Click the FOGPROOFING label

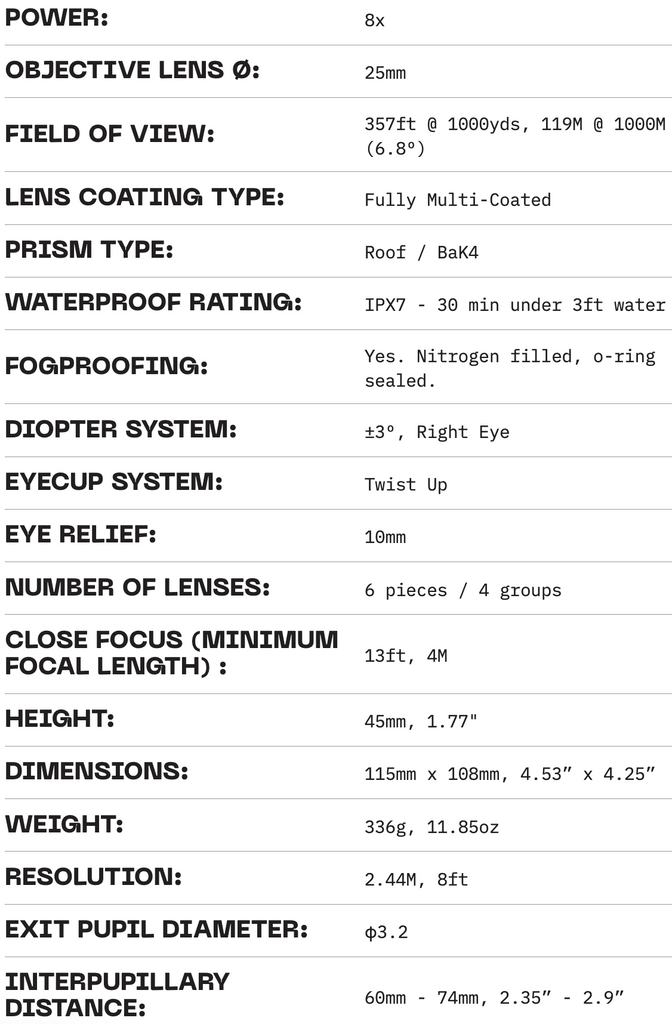(106, 366)
